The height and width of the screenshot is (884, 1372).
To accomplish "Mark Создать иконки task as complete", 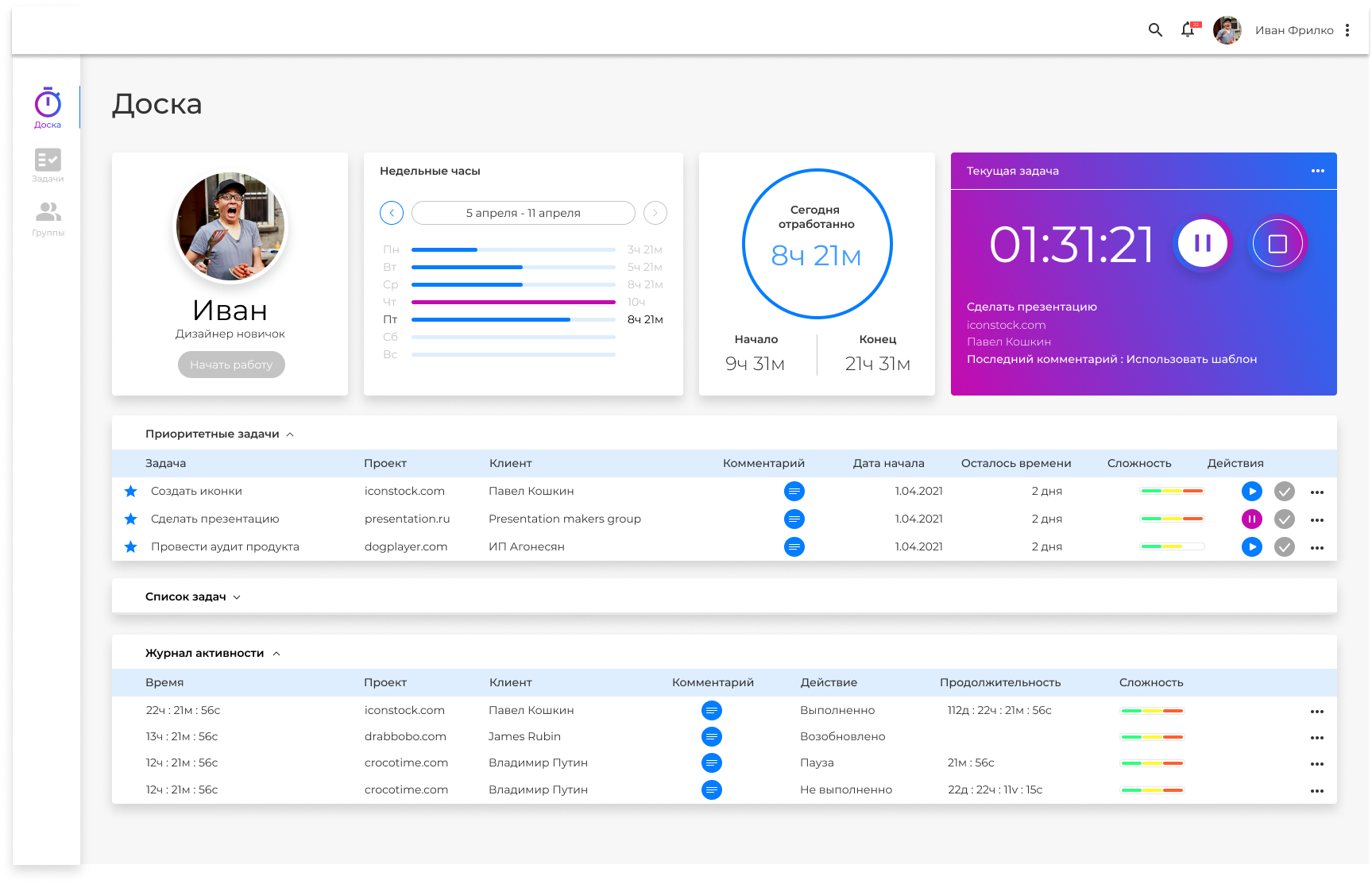I will (x=1284, y=492).
